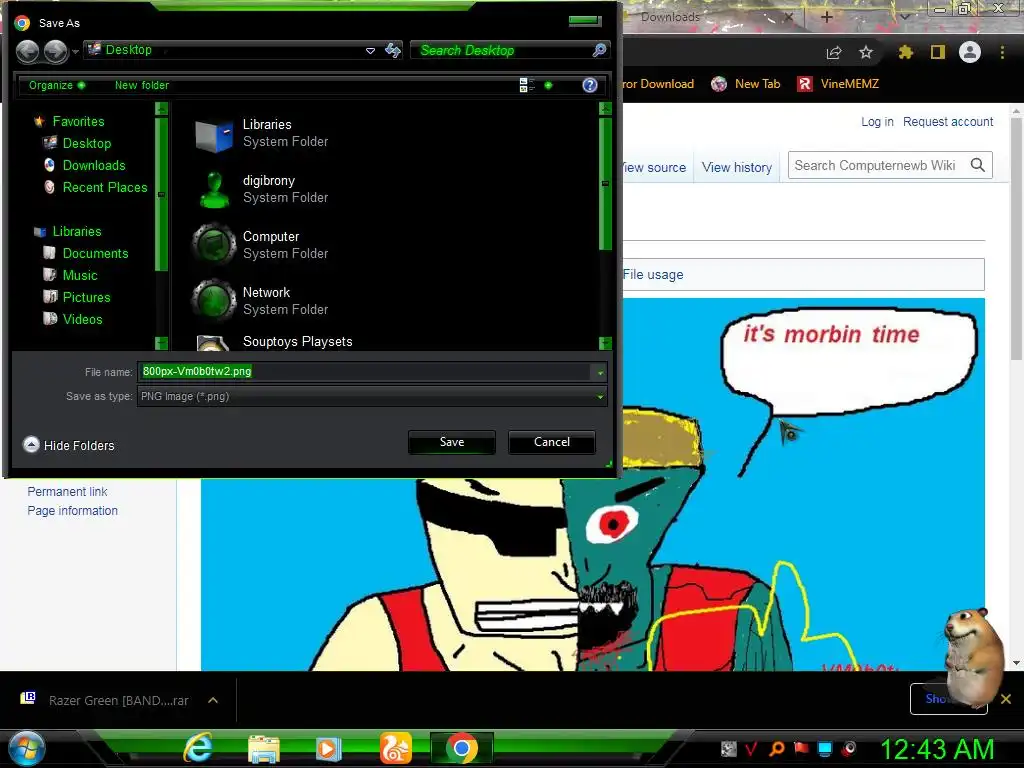The height and width of the screenshot is (768, 1024).
Task: Select the Pictures library
Action: point(86,298)
